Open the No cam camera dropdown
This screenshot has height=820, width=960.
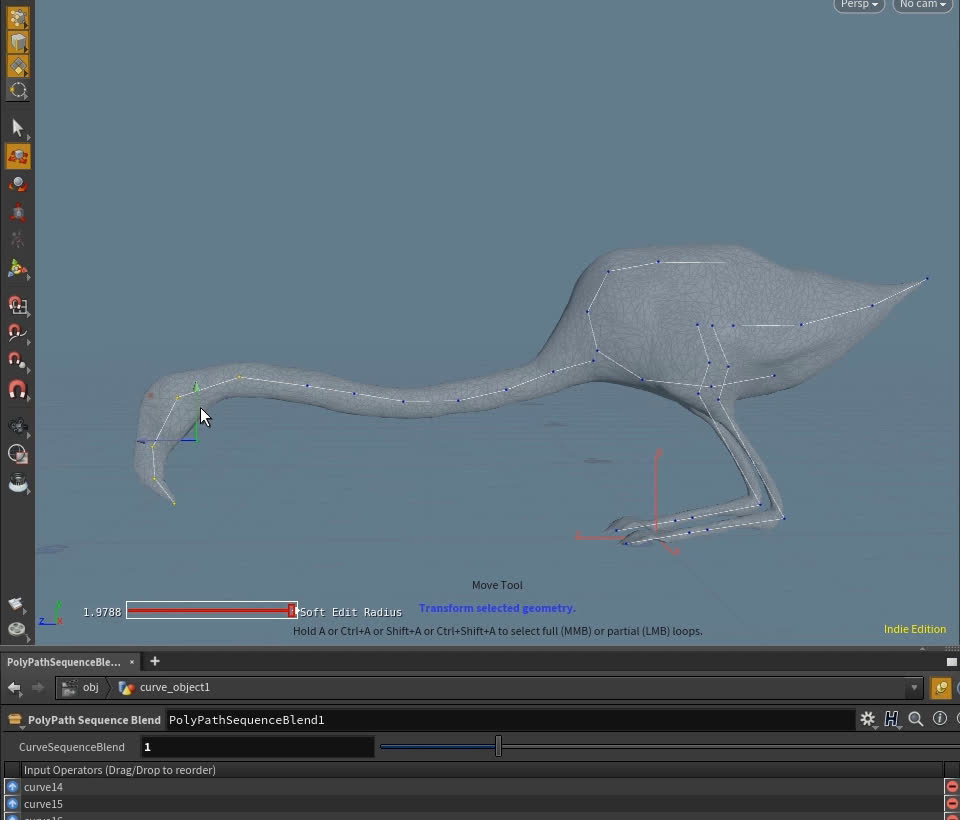pos(922,5)
